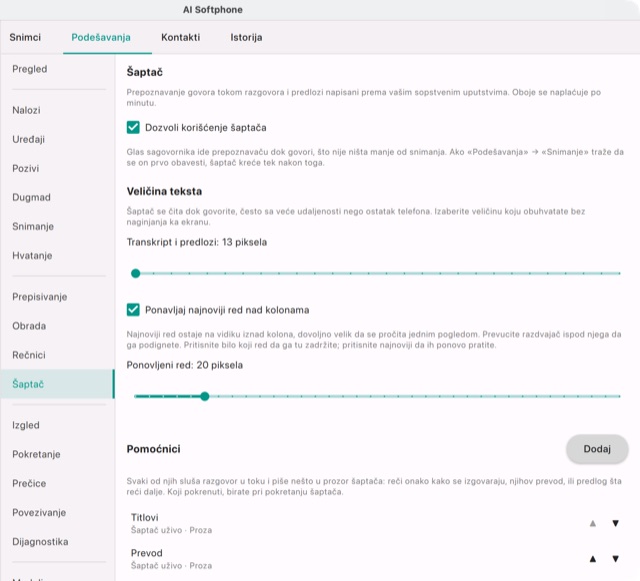The width and height of the screenshot is (640, 581).
Task: Move Titlovi assistant down with arrow
Action: (x=616, y=523)
